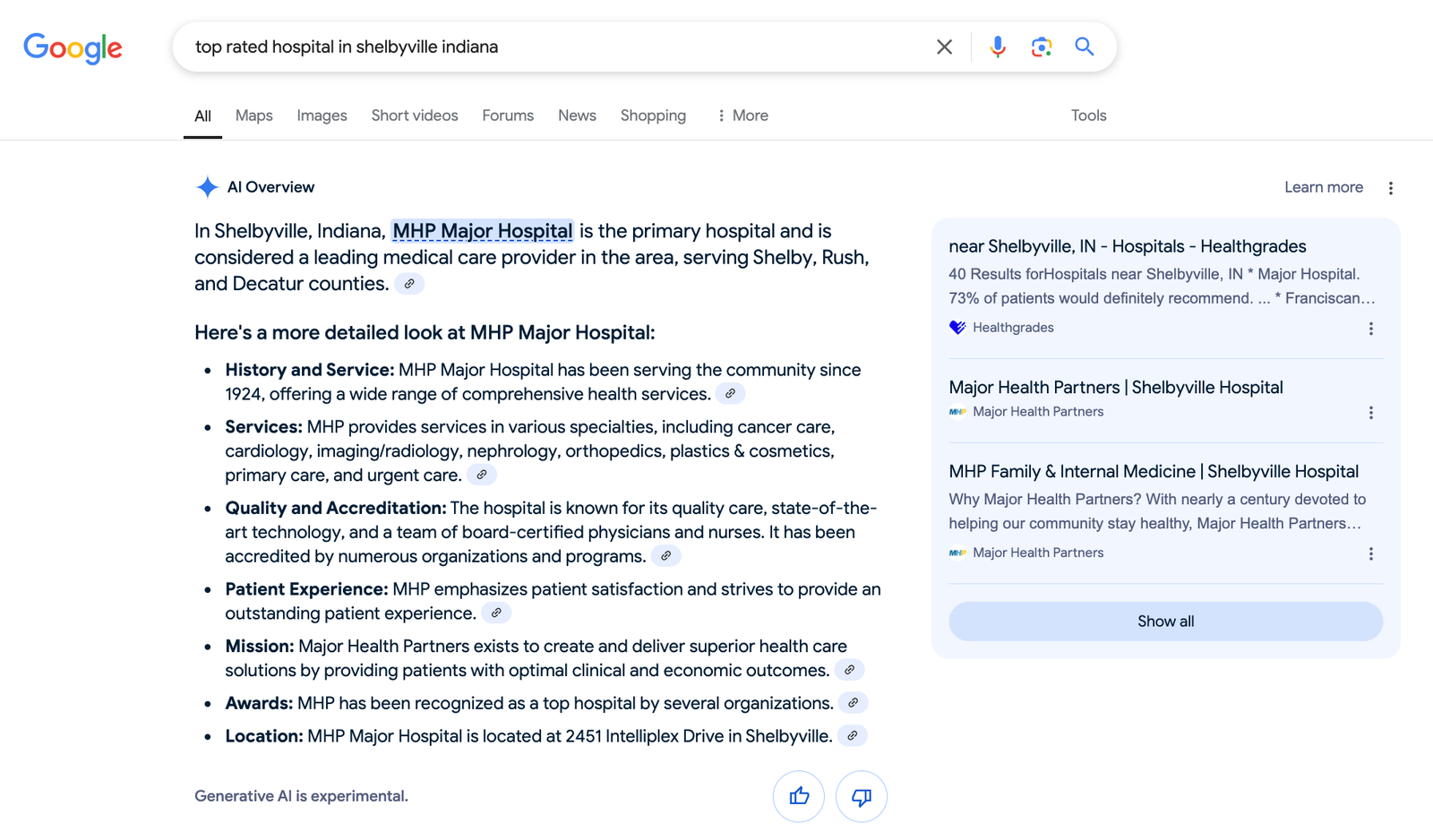Click the Healthgrades heart favicon

tap(957, 328)
